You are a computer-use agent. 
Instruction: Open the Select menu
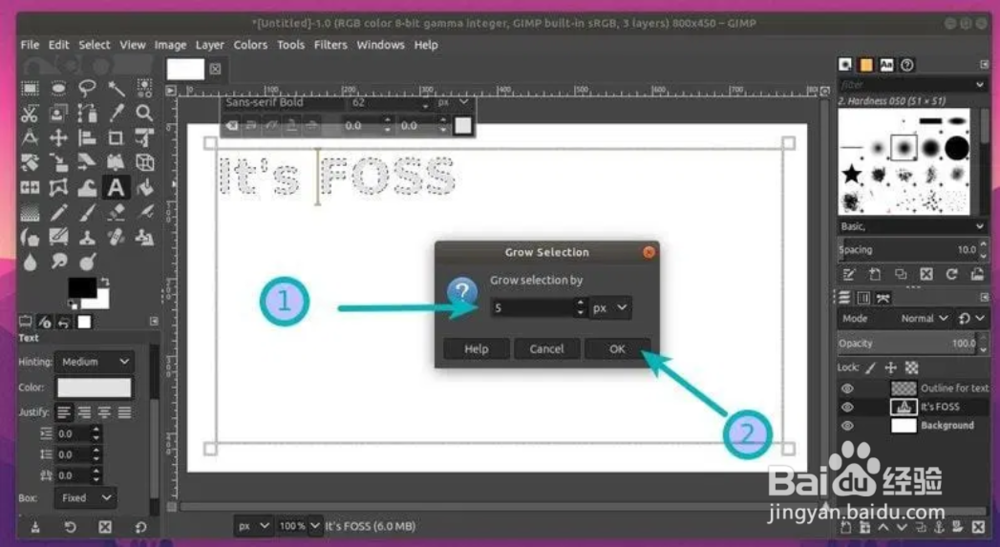tap(94, 45)
